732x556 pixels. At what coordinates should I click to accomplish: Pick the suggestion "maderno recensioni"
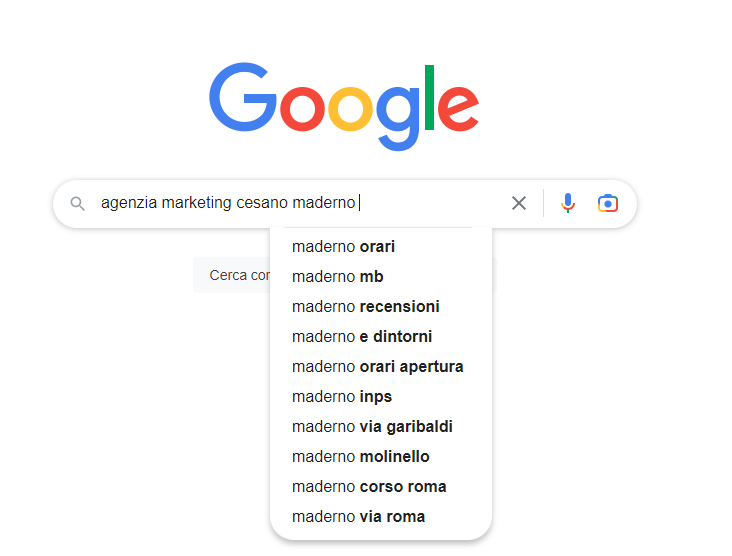tap(366, 306)
